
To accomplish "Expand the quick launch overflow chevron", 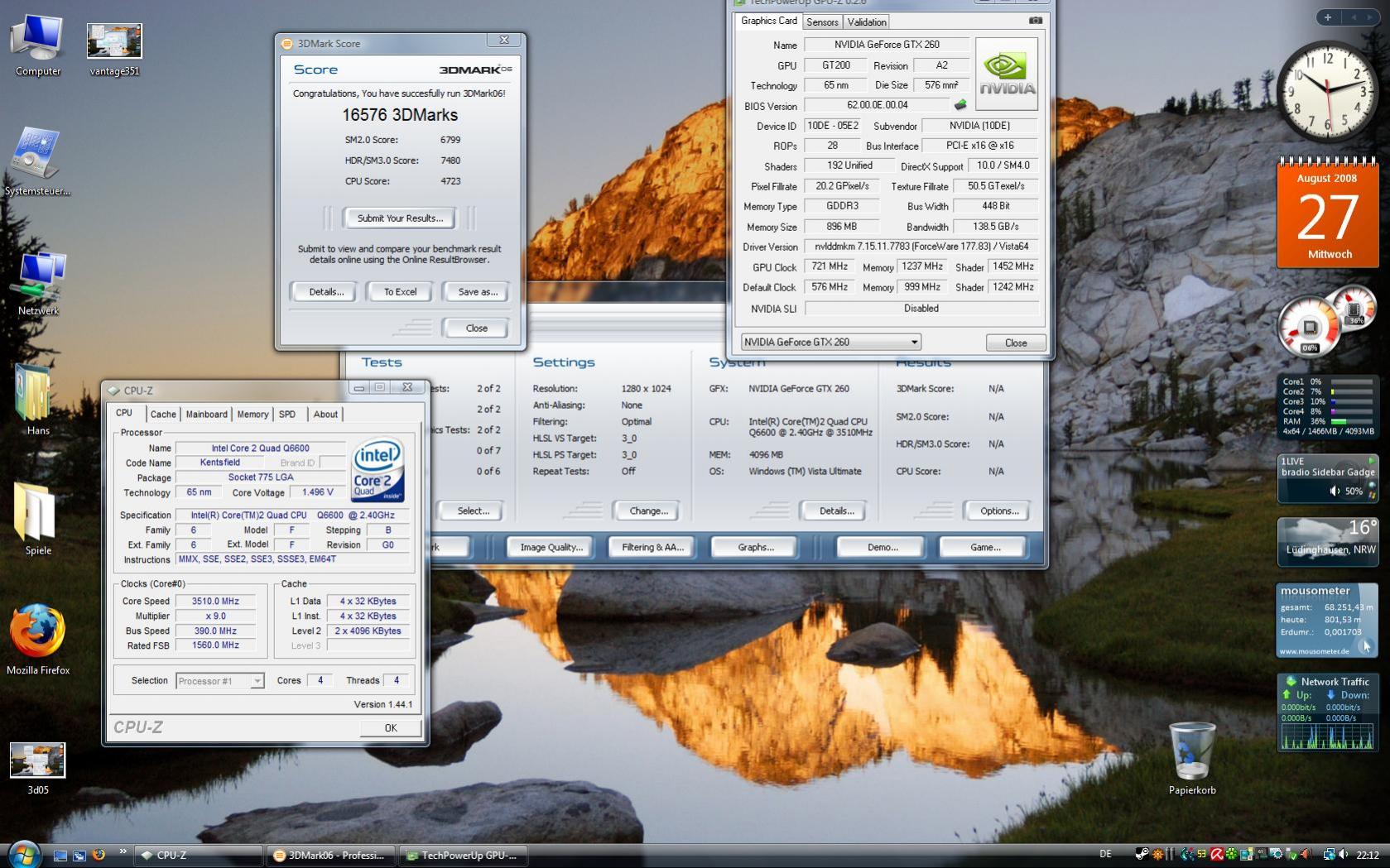I will pyautogui.click(x=123, y=851).
